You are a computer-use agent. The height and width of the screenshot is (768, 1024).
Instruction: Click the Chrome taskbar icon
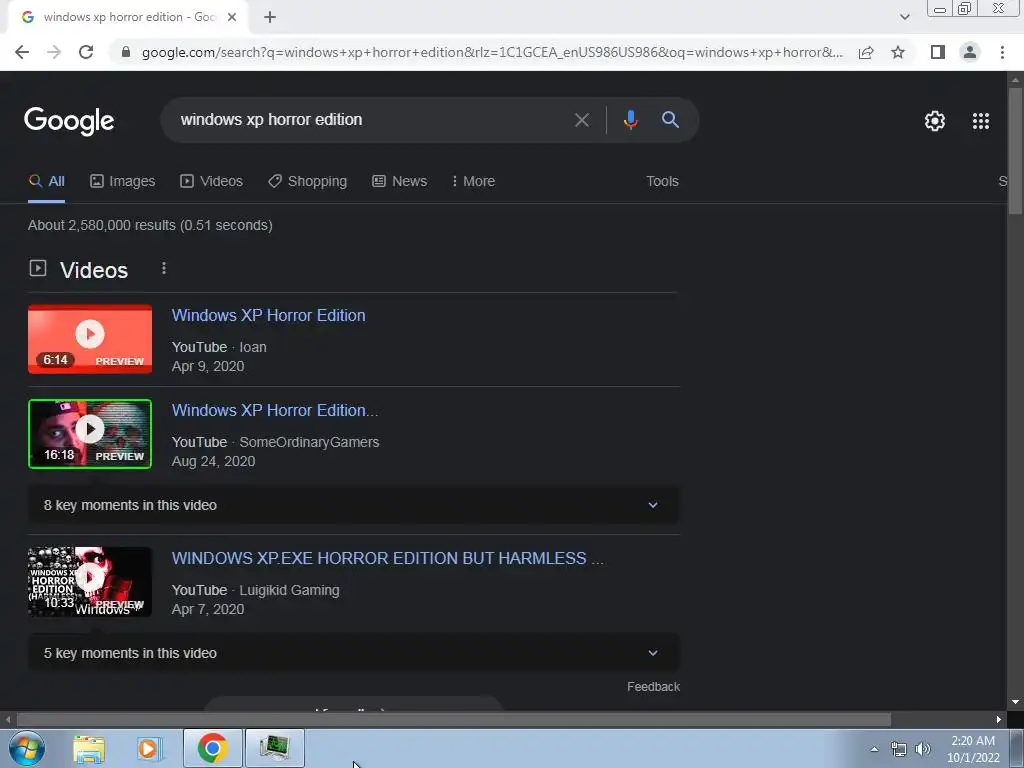pos(213,748)
